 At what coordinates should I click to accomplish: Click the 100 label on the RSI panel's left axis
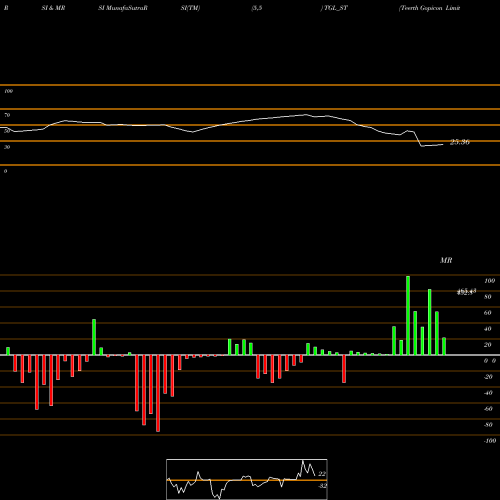click(x=8, y=91)
